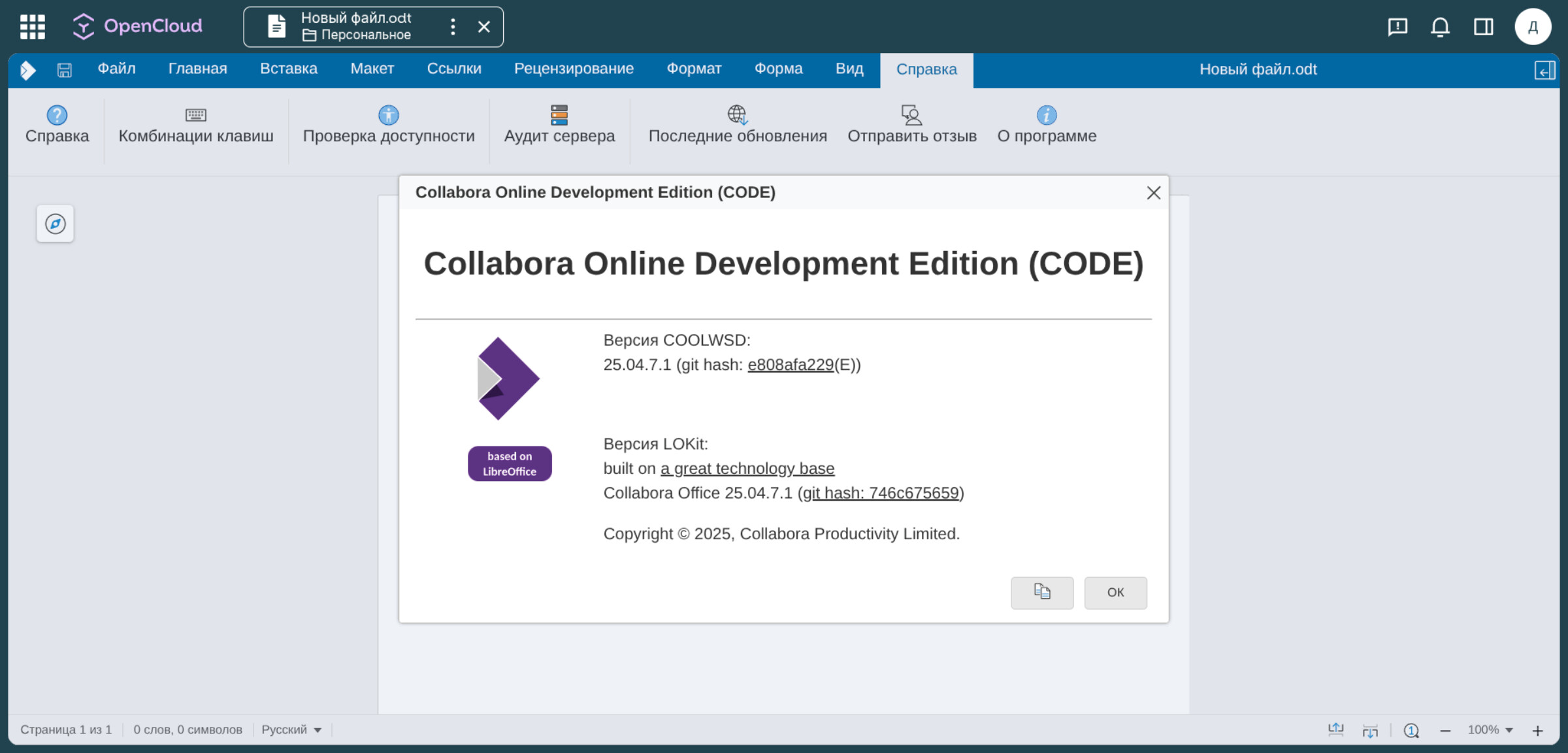The width and height of the screenshot is (1568, 753).
Task: Open the file's three-dot options menu
Action: pyautogui.click(x=453, y=27)
